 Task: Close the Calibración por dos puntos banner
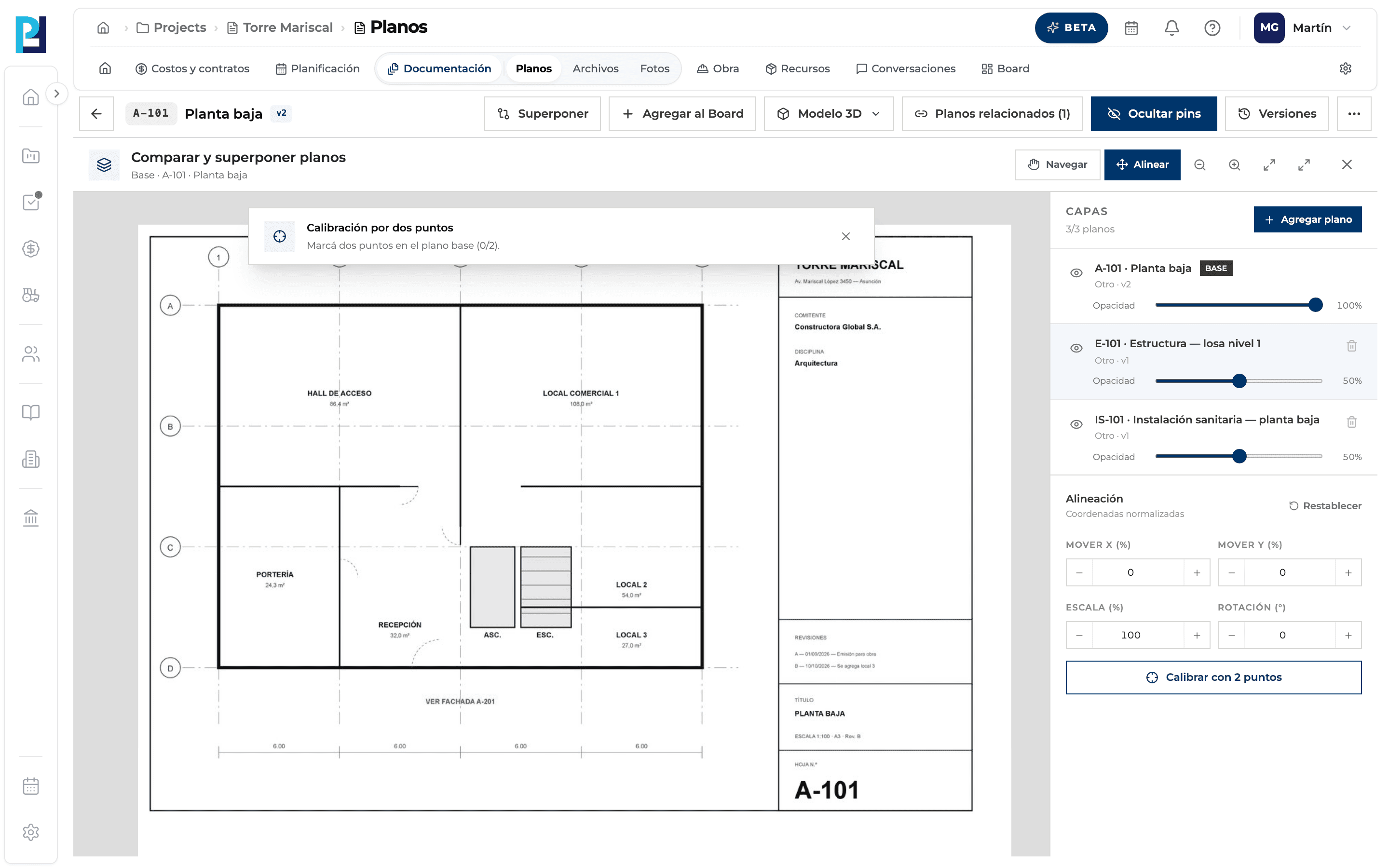[845, 236]
